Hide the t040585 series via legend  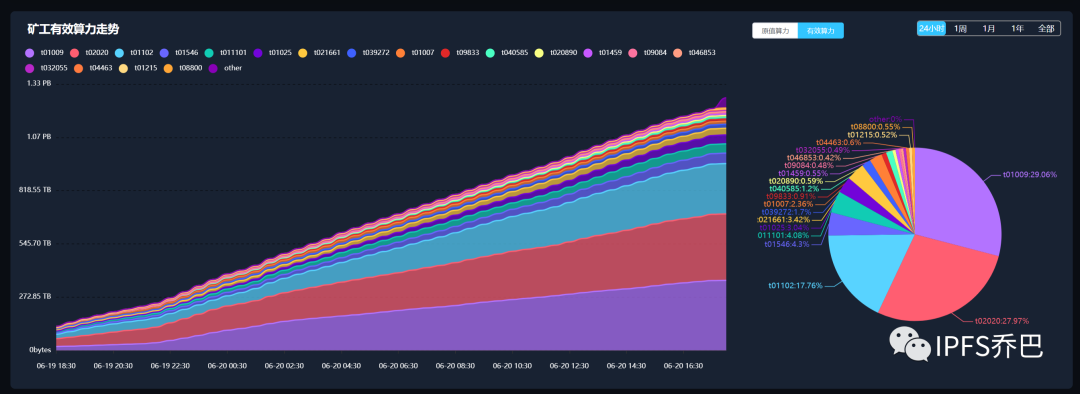(x=507, y=52)
